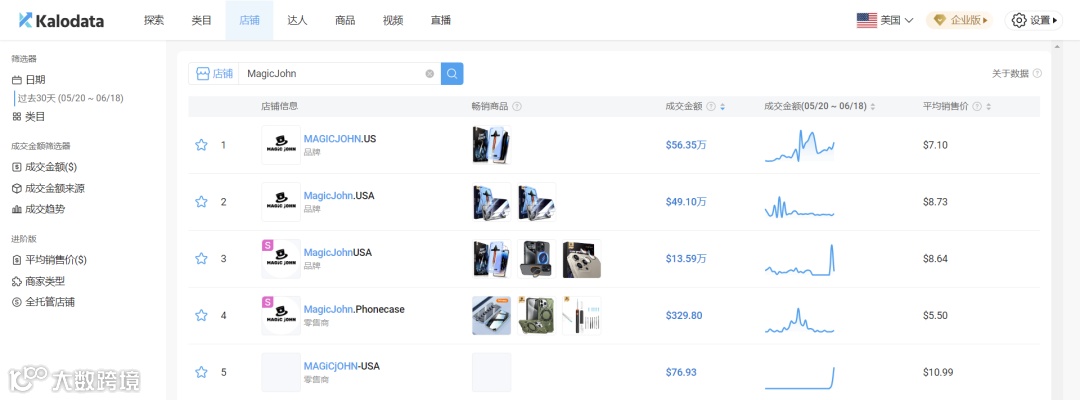
Task: Click the search magnifier button
Action: coord(452,74)
